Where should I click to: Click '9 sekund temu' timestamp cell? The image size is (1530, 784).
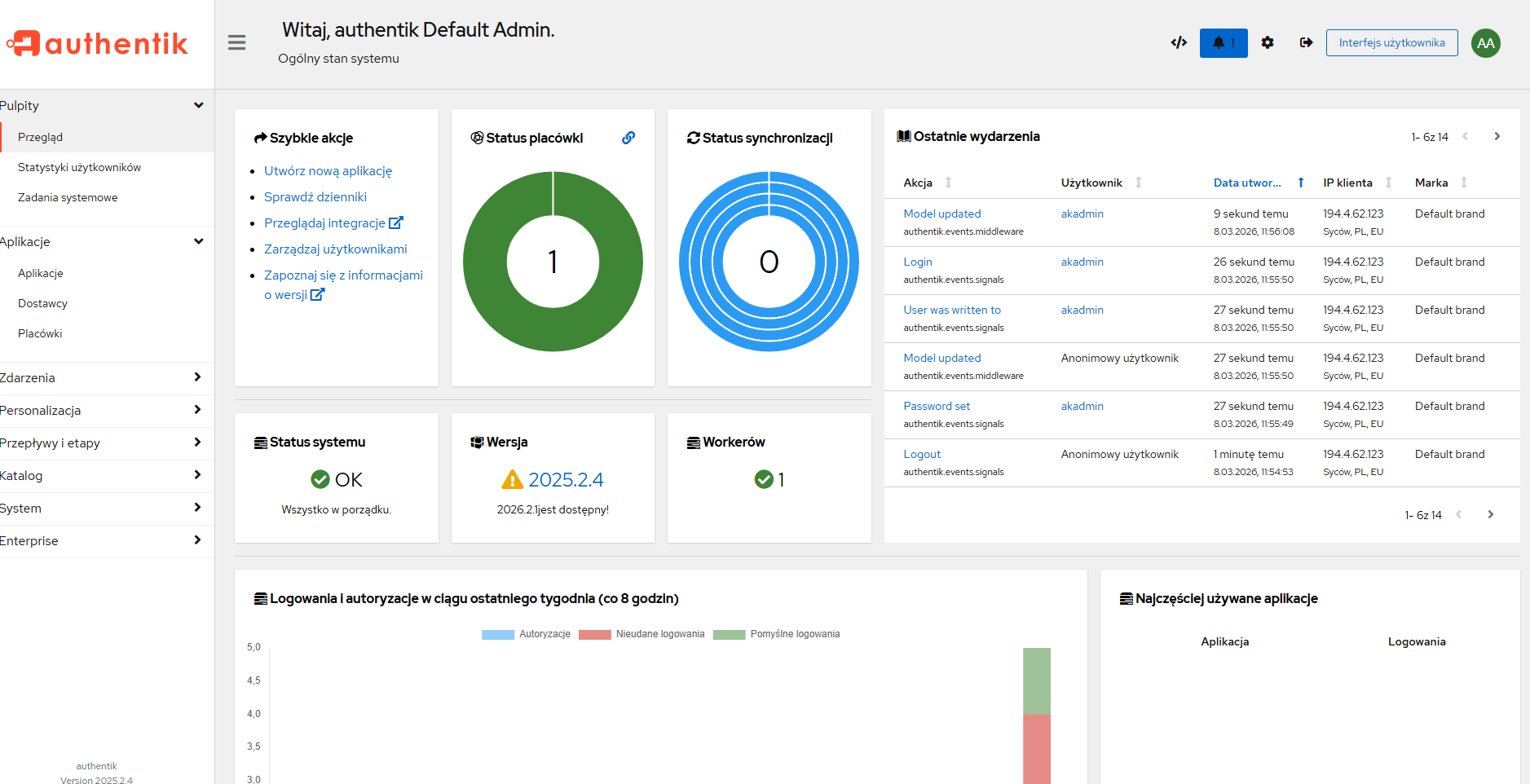[1250, 214]
